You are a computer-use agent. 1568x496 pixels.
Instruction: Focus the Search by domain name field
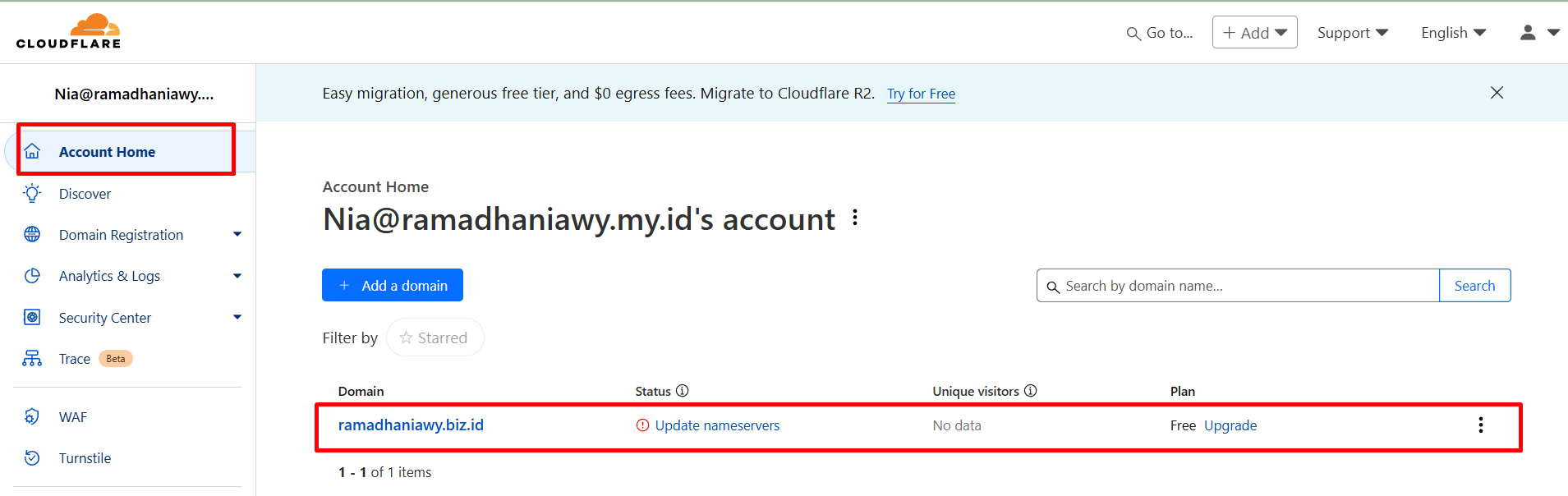click(x=1238, y=286)
